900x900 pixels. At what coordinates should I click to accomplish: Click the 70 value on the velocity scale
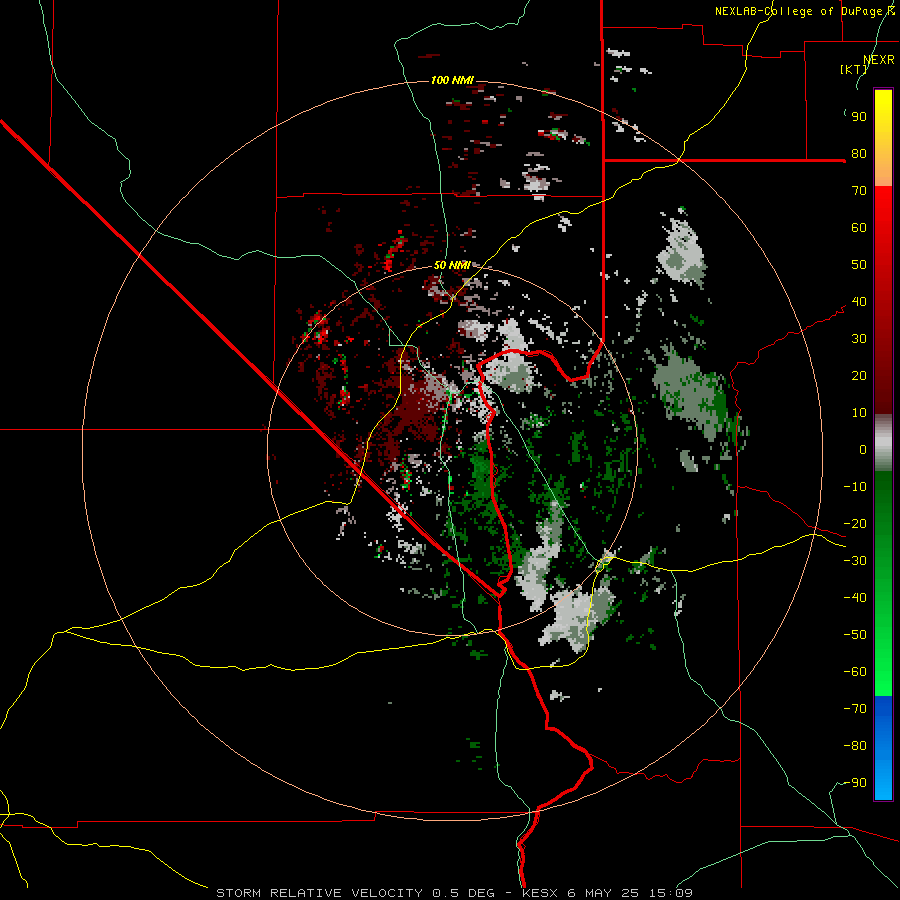(859, 191)
